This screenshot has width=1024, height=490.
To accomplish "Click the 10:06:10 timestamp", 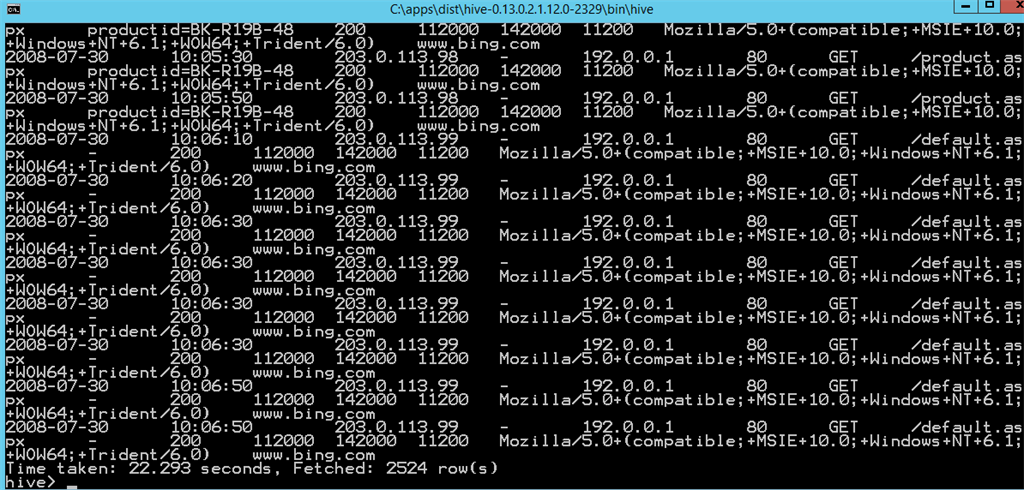I will pos(212,139).
